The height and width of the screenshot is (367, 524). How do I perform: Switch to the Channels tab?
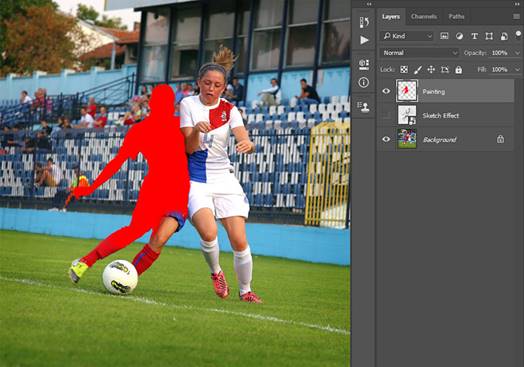pyautogui.click(x=424, y=16)
